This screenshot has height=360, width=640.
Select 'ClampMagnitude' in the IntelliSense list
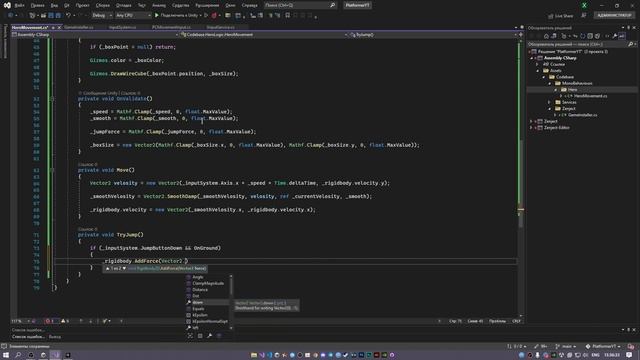[x=207, y=283]
